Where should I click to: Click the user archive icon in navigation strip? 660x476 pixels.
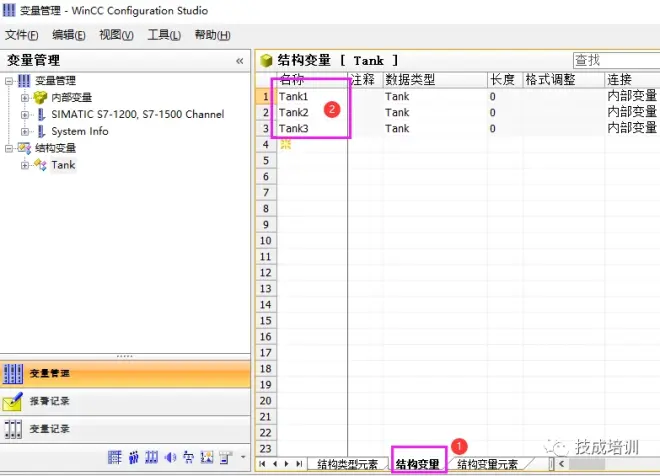click(152, 457)
